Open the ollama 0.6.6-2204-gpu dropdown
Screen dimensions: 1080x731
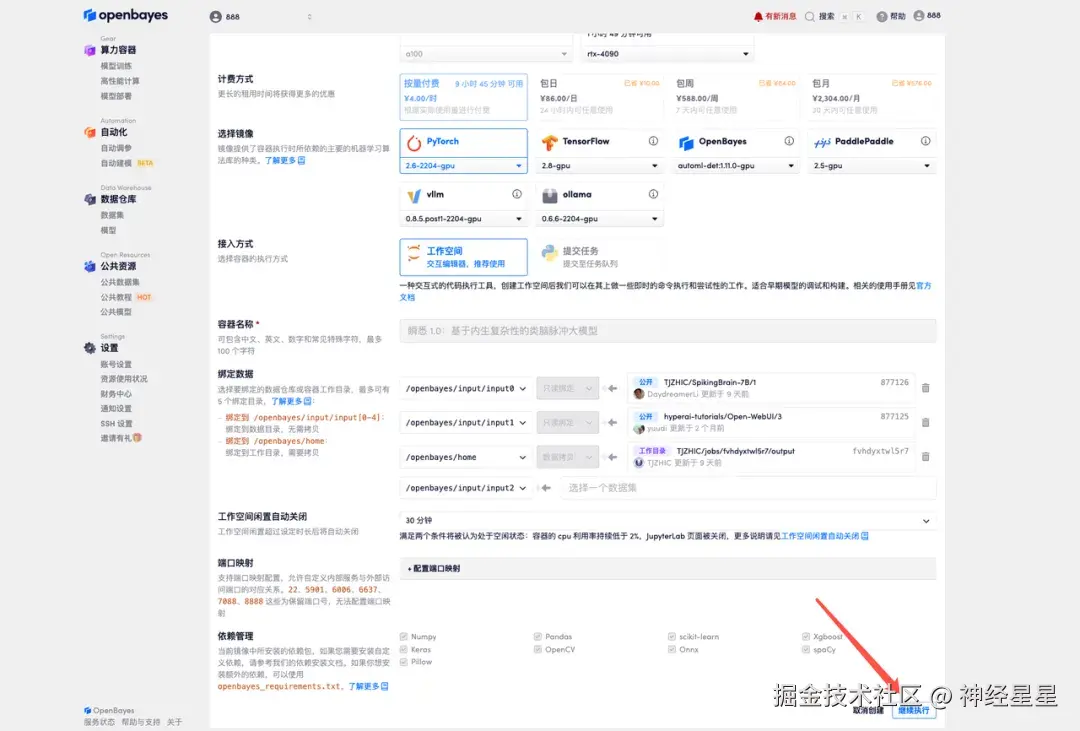coord(599,219)
